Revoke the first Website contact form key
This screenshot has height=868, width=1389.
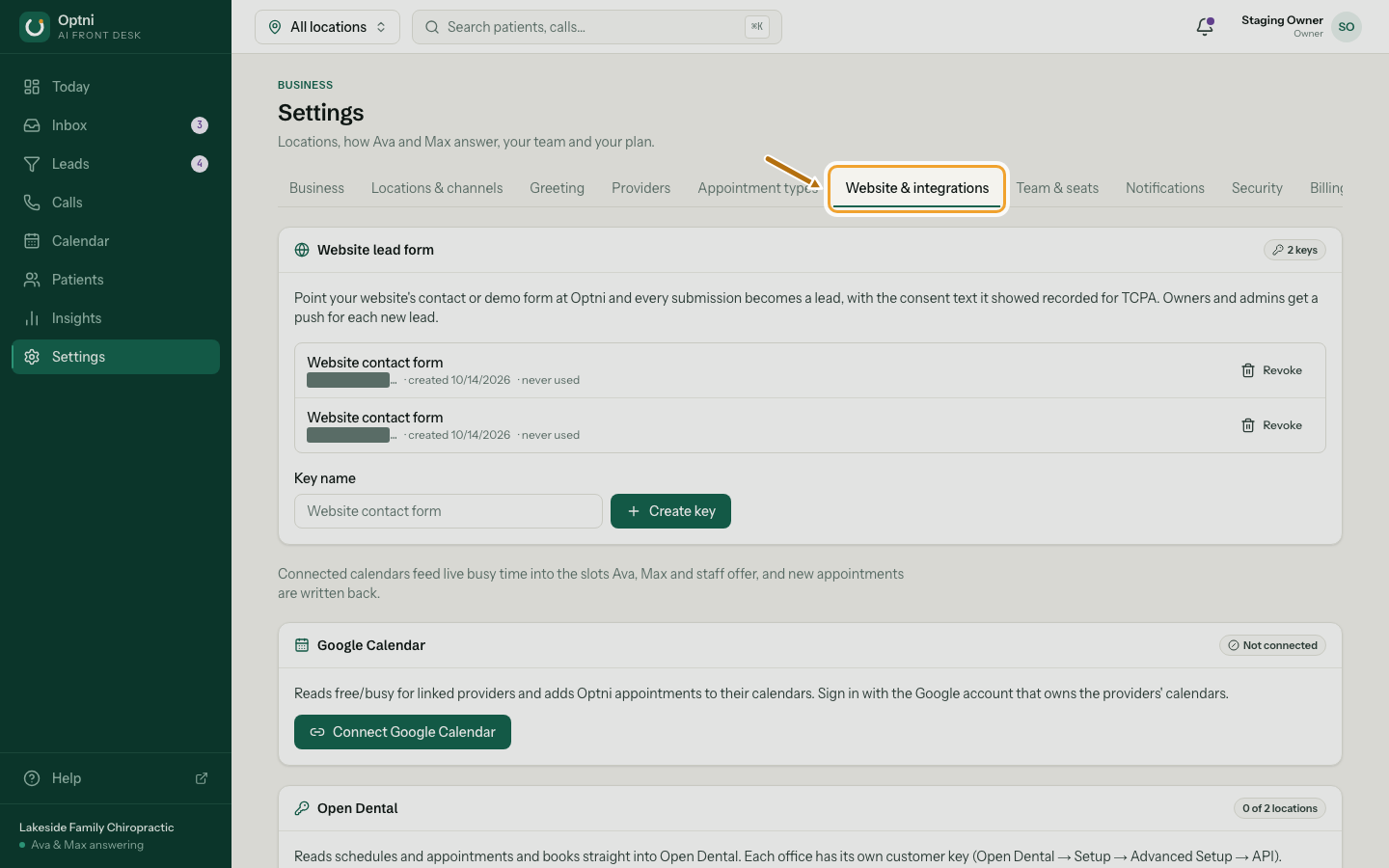point(1271,370)
